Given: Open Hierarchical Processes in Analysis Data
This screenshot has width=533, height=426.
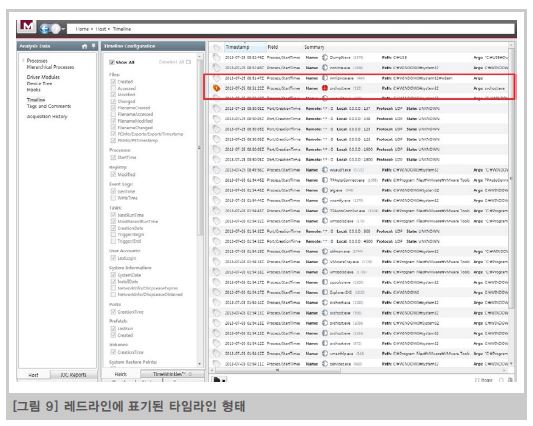Looking at the screenshot, I should click(x=50, y=67).
